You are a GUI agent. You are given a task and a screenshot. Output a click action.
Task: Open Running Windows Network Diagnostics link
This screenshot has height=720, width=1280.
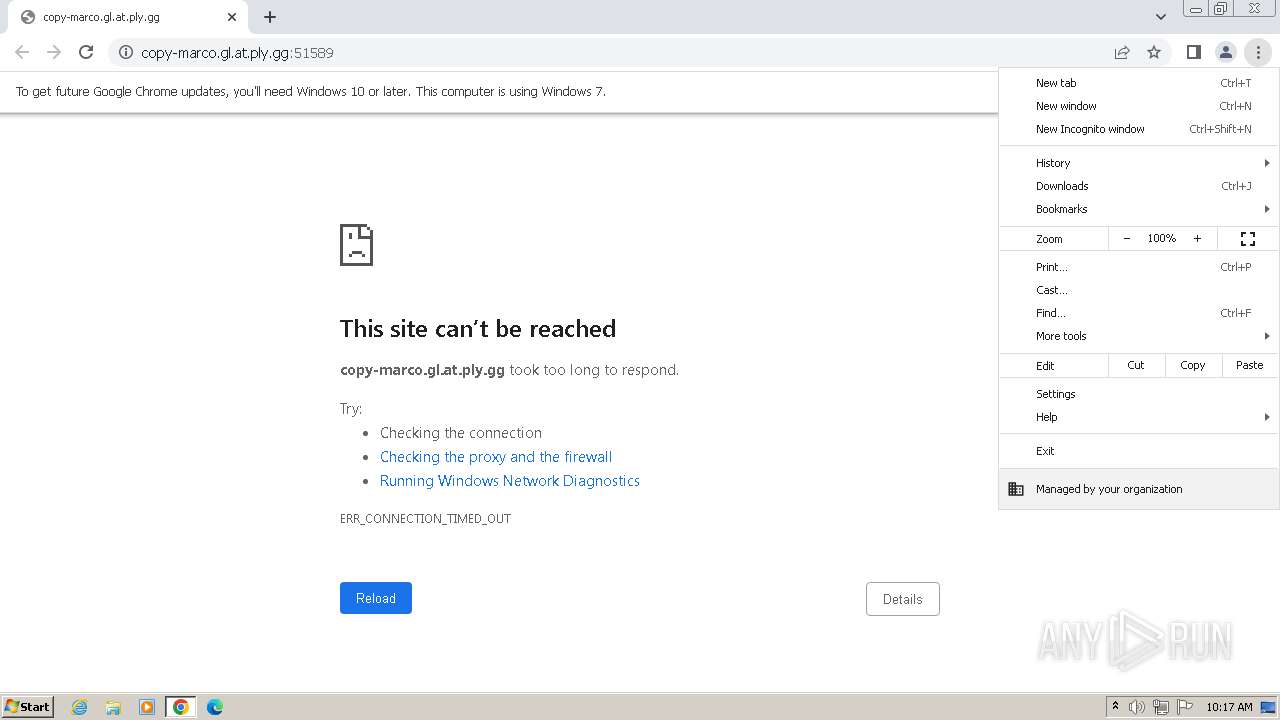point(510,481)
